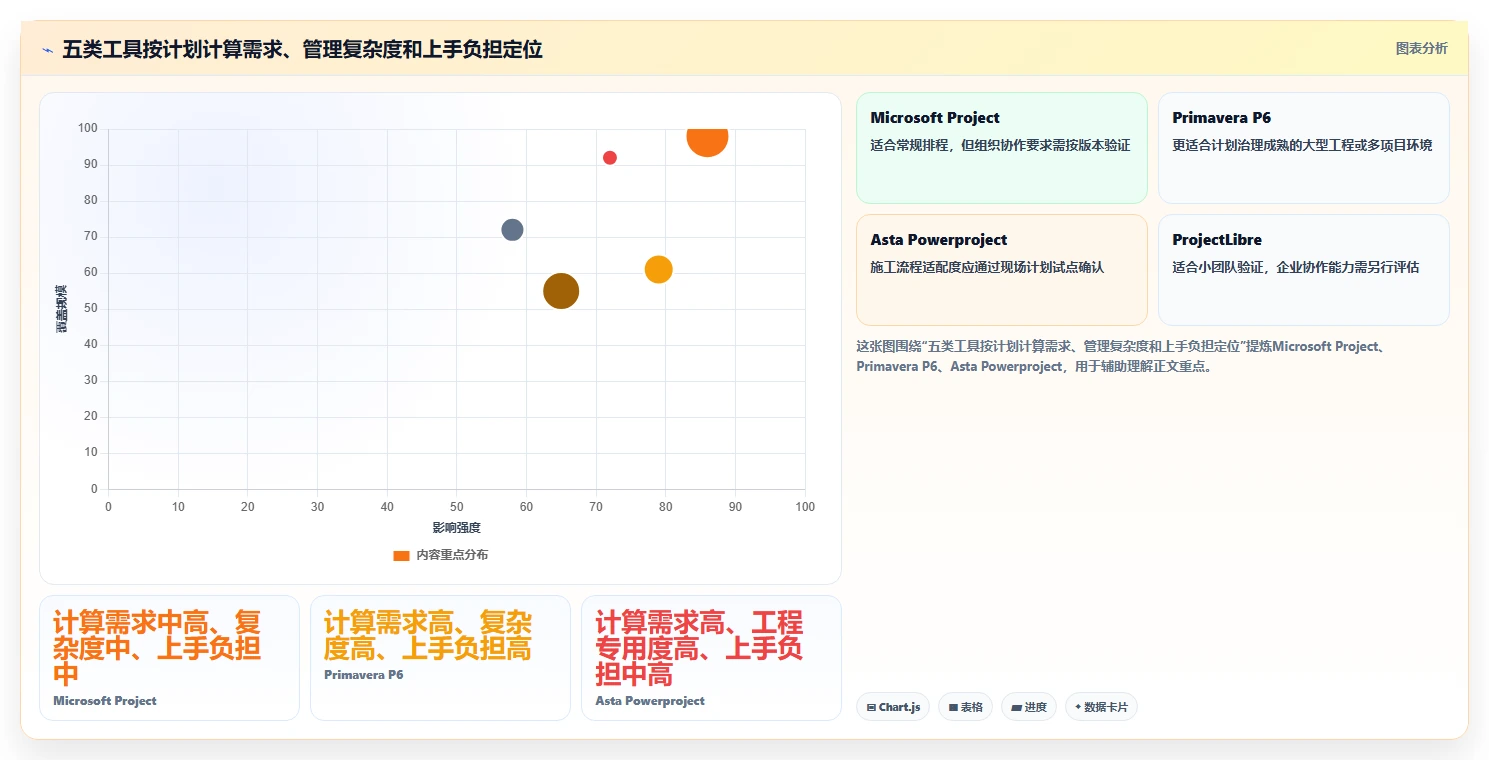The image size is (1489, 760).
Task: Click the main title 五类工具按计划计算需求
Action: (x=302, y=49)
